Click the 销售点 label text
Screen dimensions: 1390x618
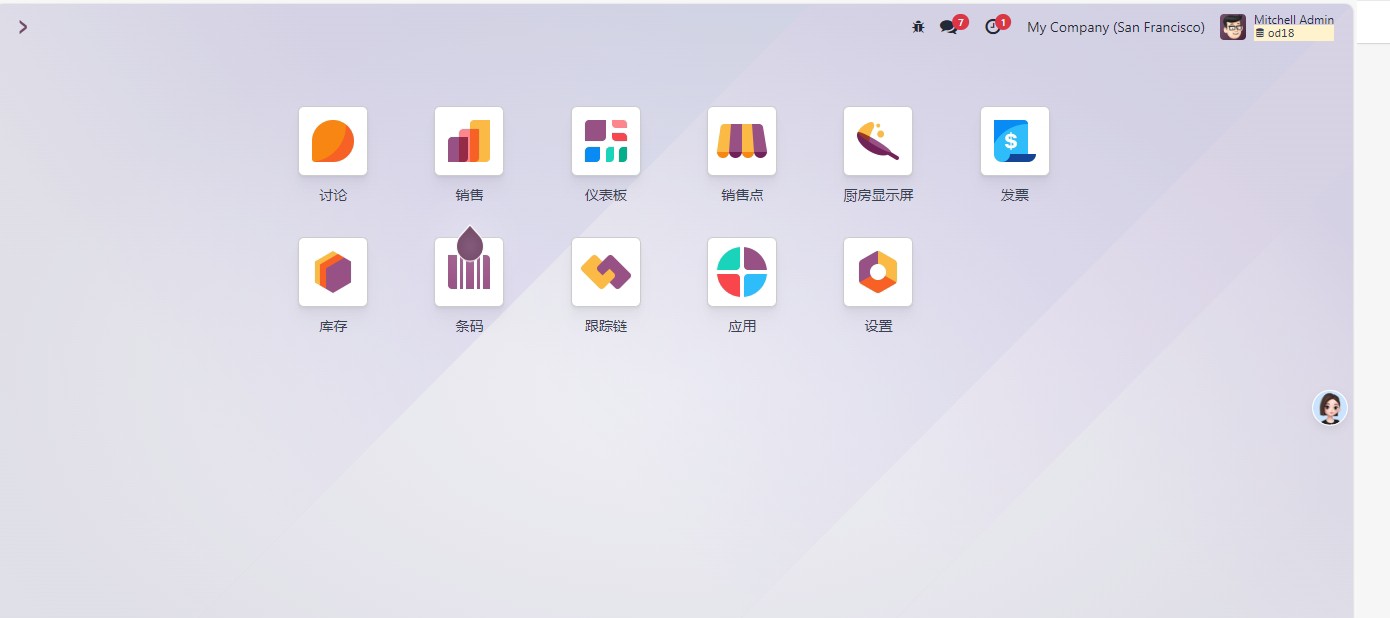[x=742, y=195]
